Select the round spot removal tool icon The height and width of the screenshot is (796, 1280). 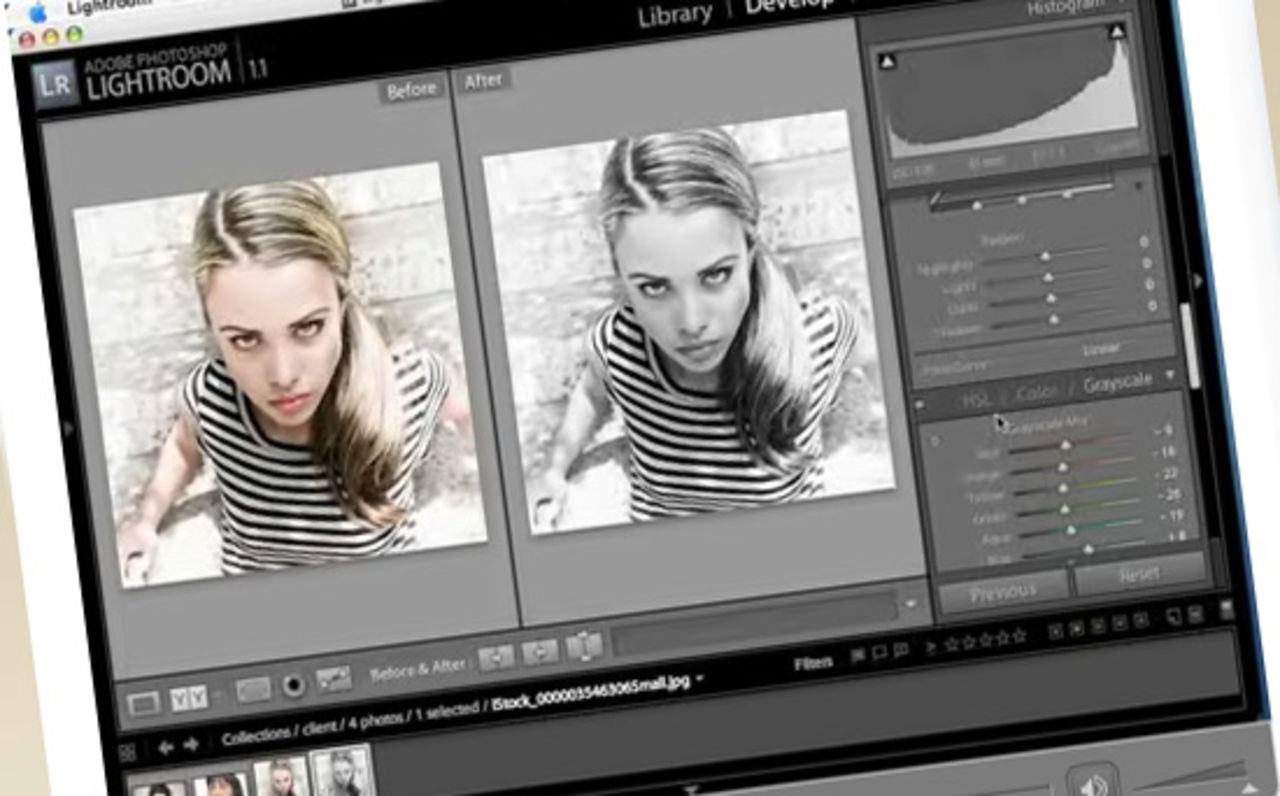pyautogui.click(x=293, y=686)
